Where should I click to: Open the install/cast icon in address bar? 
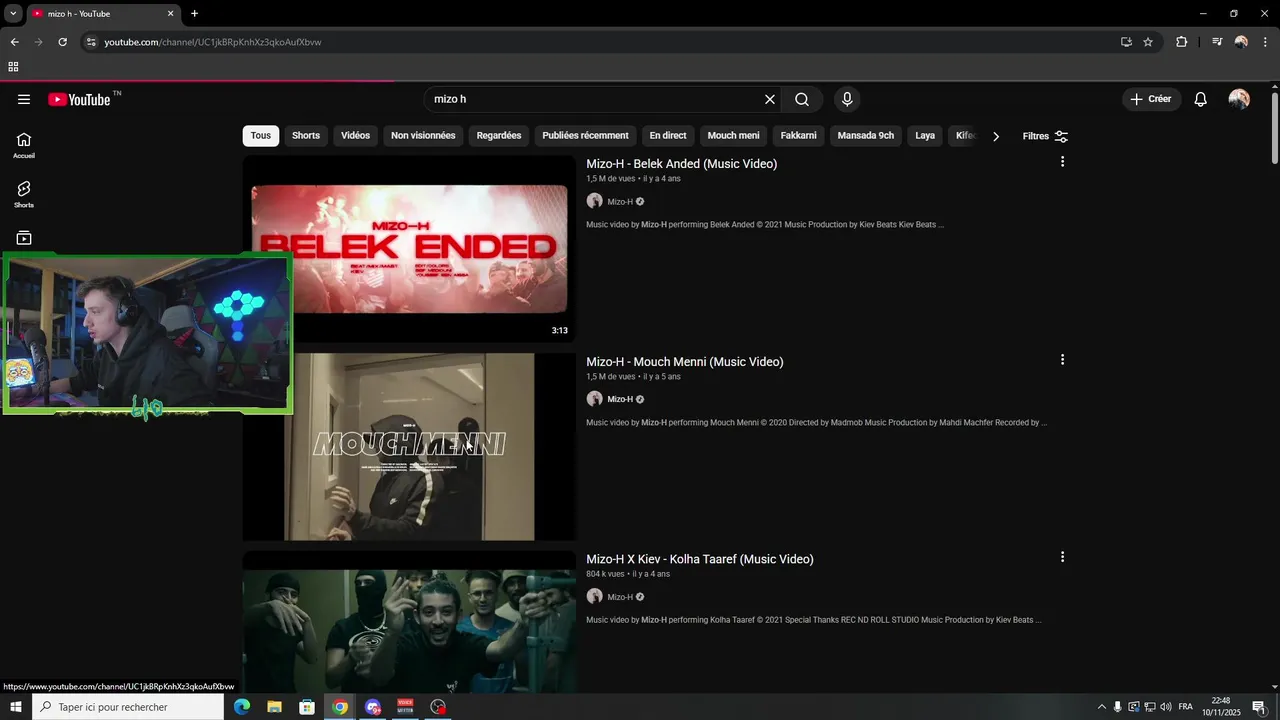(x=1126, y=42)
